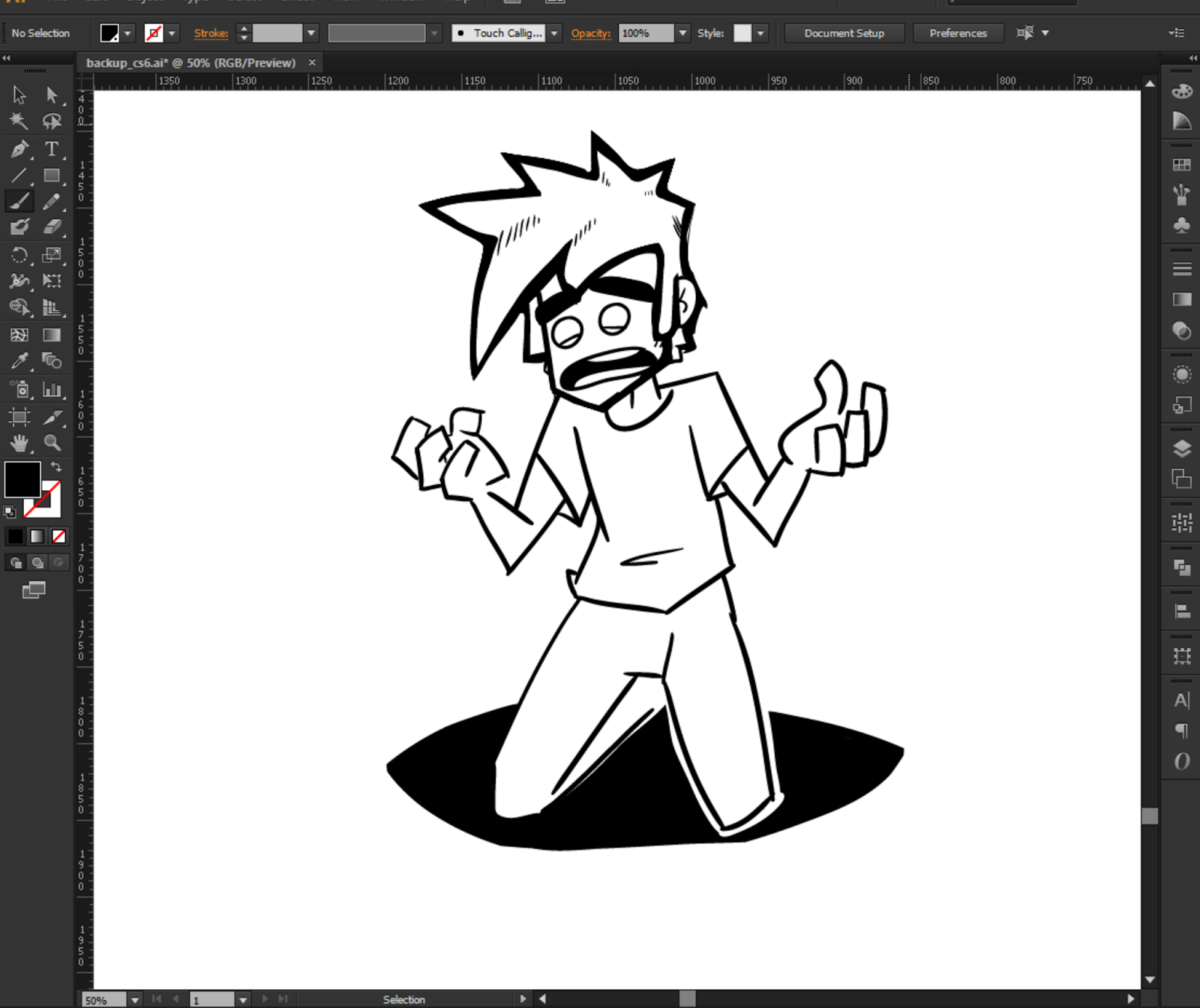Expand the Touch Calligraphic brush dropdown

coord(554,33)
